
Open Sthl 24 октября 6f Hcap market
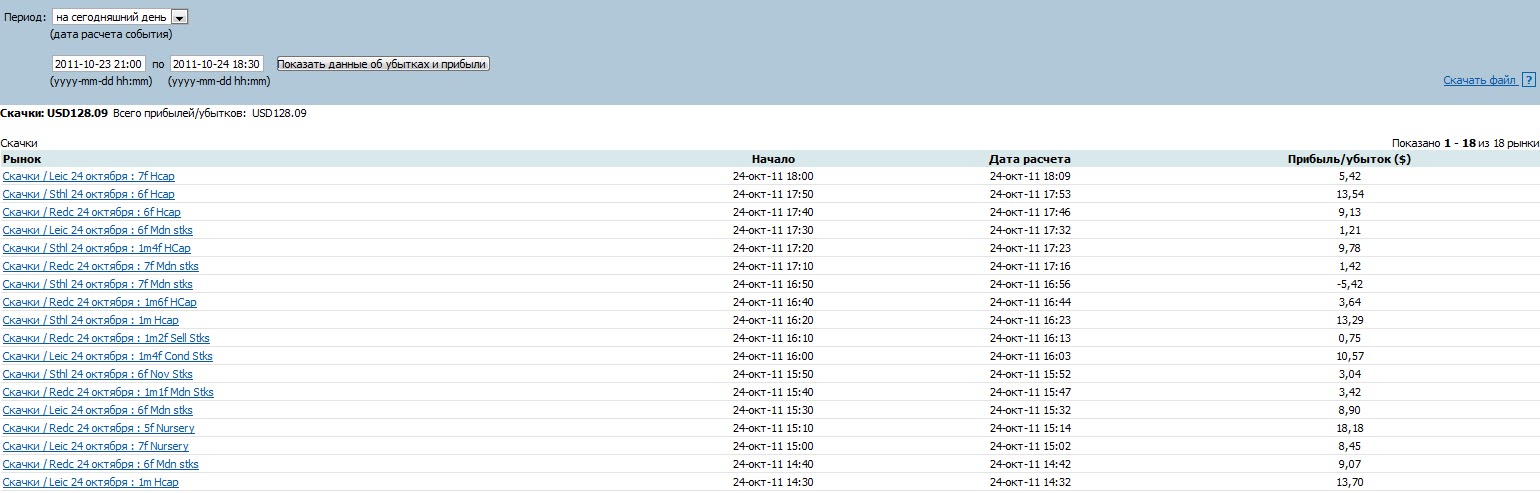tap(89, 194)
